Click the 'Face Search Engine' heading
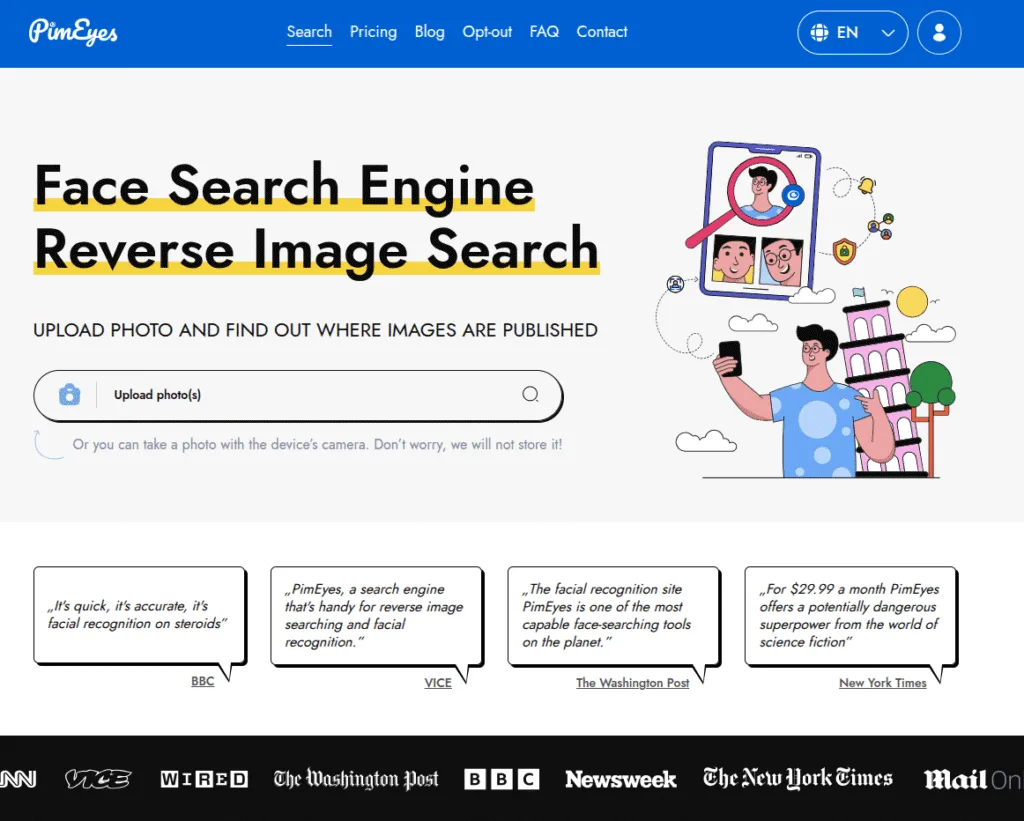Image resolution: width=1024 pixels, height=821 pixels. [284, 185]
